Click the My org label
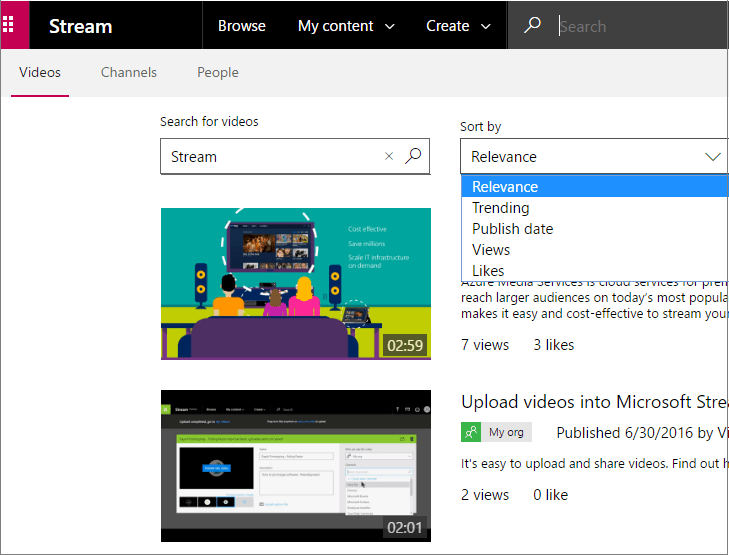This screenshot has height=555, width=729. tap(506, 432)
